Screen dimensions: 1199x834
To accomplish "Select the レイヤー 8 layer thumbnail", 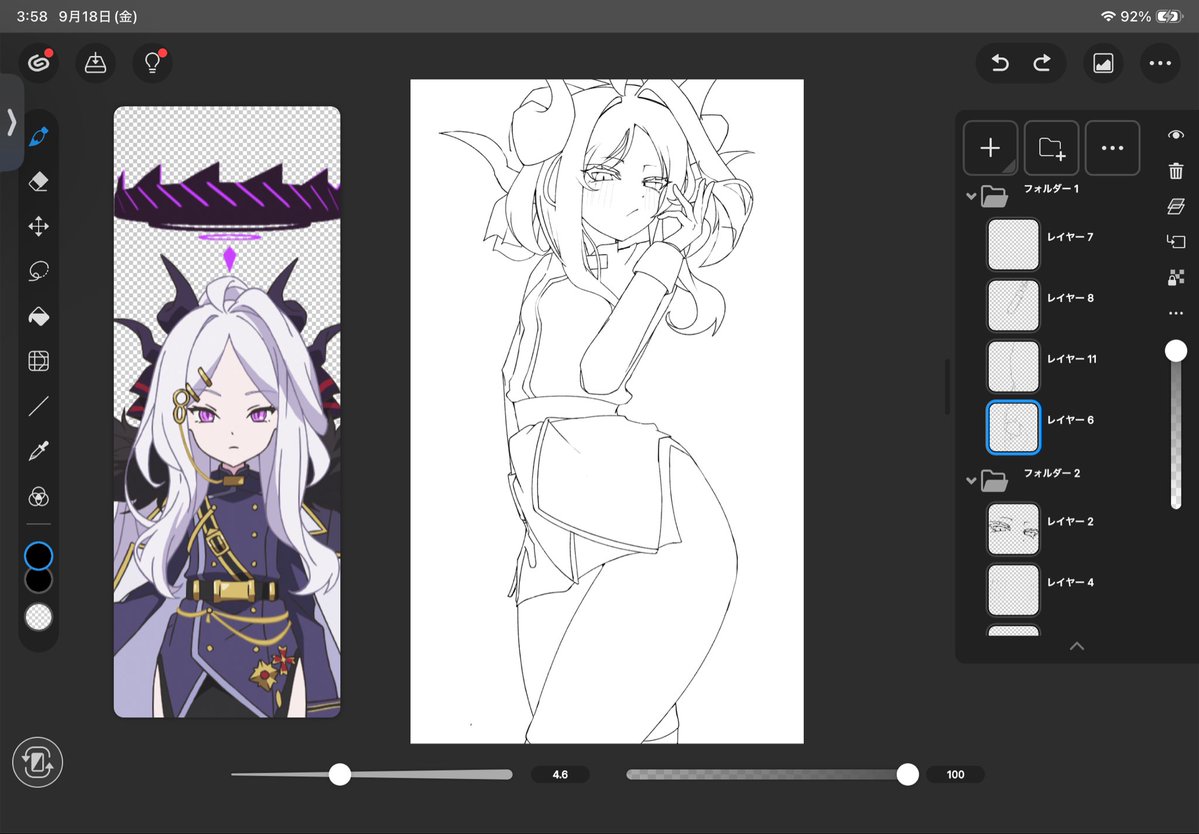I will tap(1013, 305).
